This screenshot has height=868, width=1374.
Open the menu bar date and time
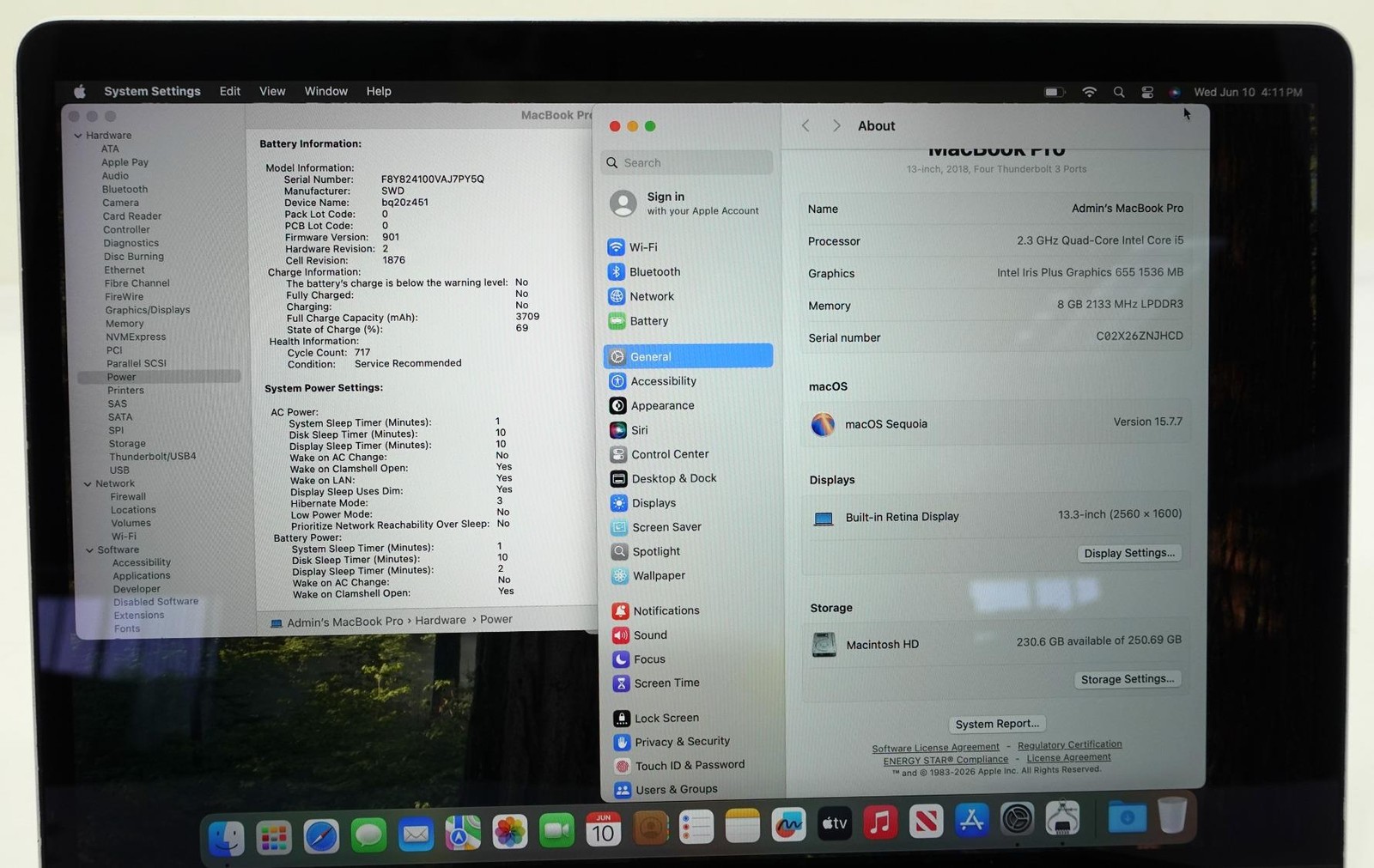(x=1248, y=92)
